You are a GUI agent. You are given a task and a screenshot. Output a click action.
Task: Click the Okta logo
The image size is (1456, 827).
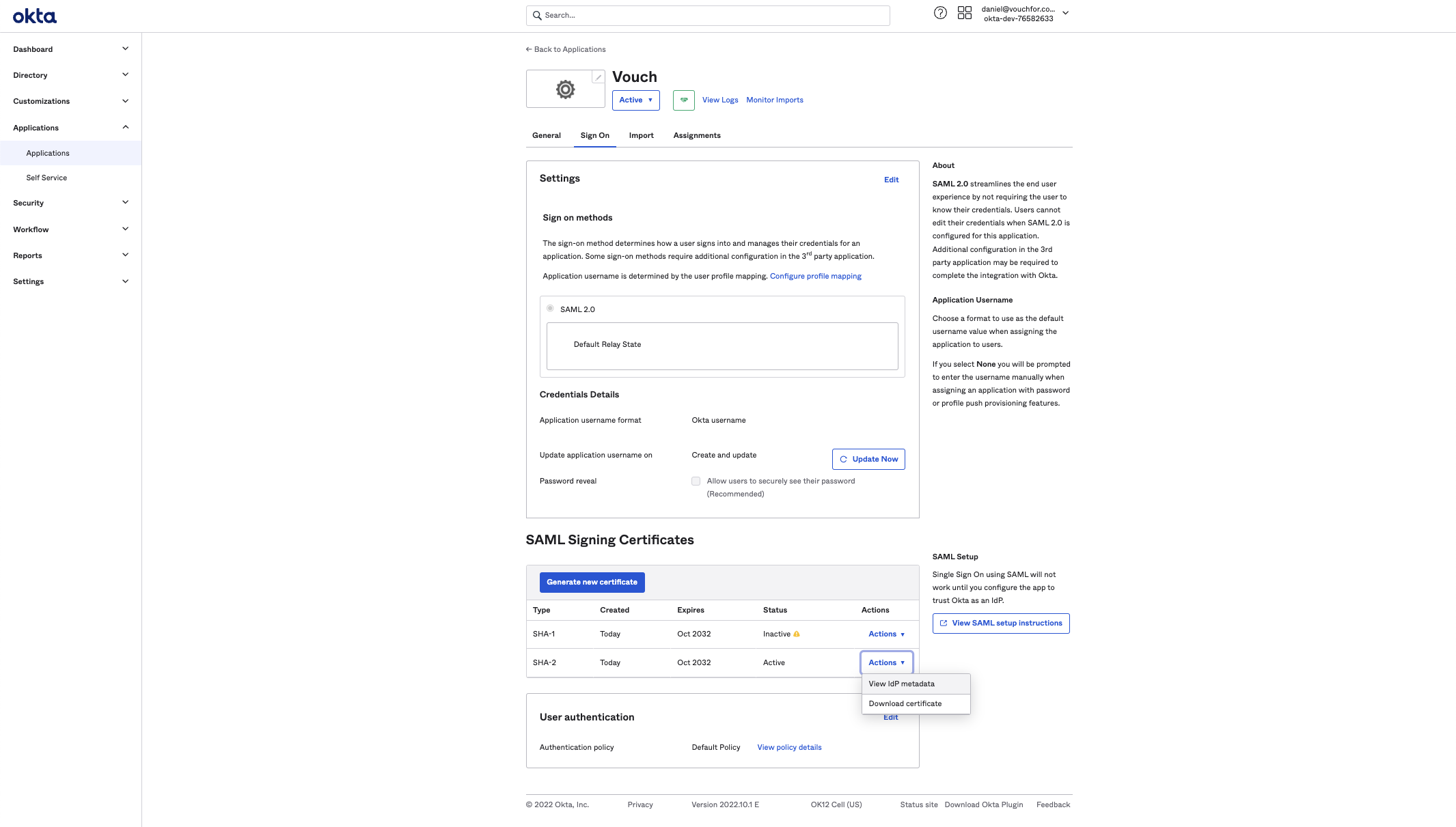point(34,16)
